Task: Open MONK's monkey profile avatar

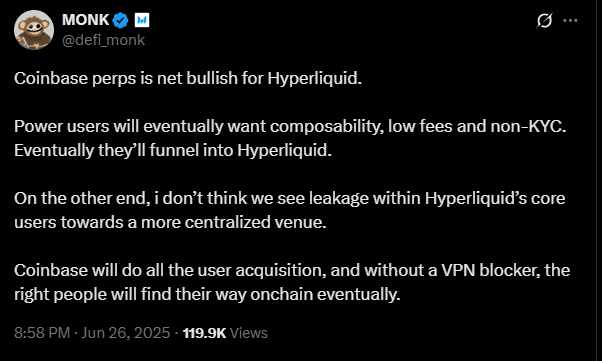Action: click(34, 30)
